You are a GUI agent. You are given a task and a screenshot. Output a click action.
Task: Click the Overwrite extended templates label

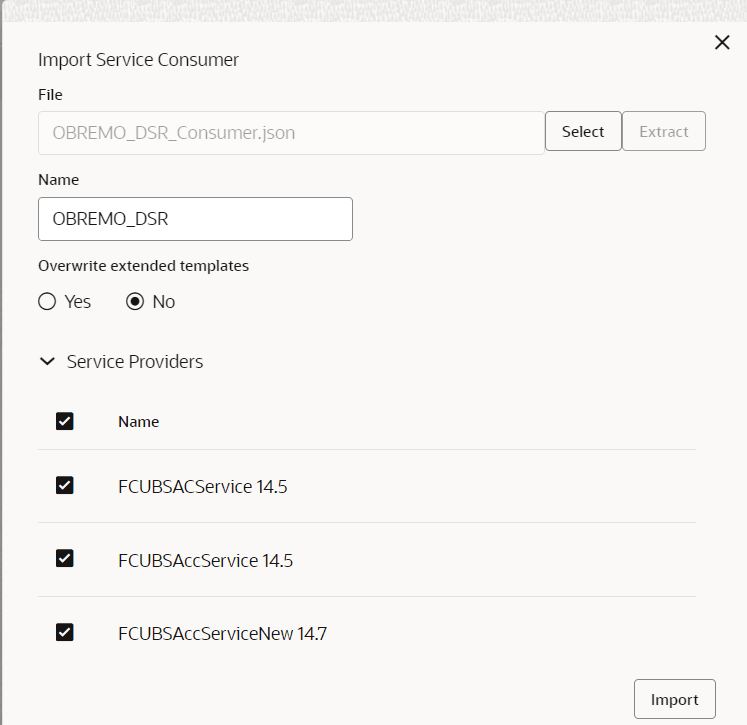143,266
